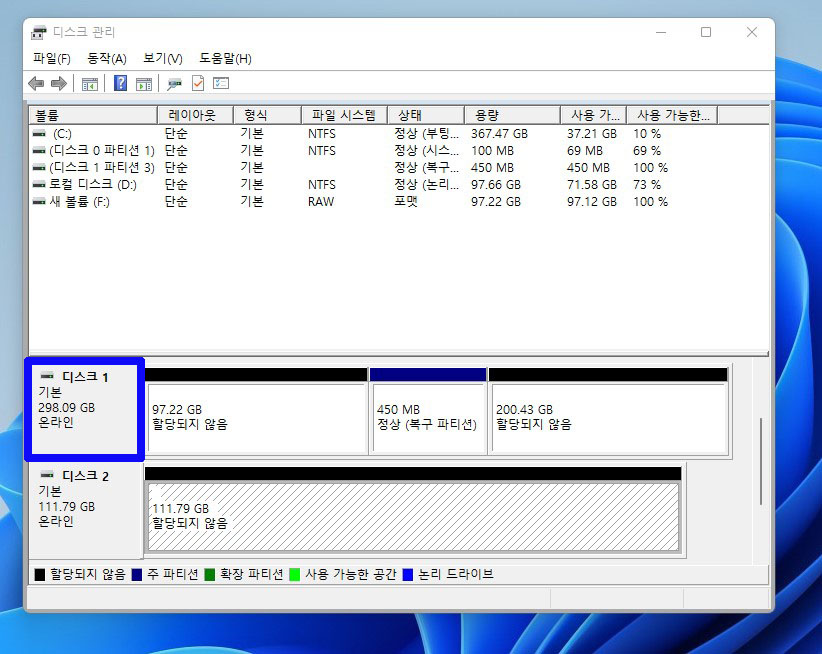822x654 pixels.
Task: Select the 111.79 GB unallocated space on Disk 2
Action: 413,520
